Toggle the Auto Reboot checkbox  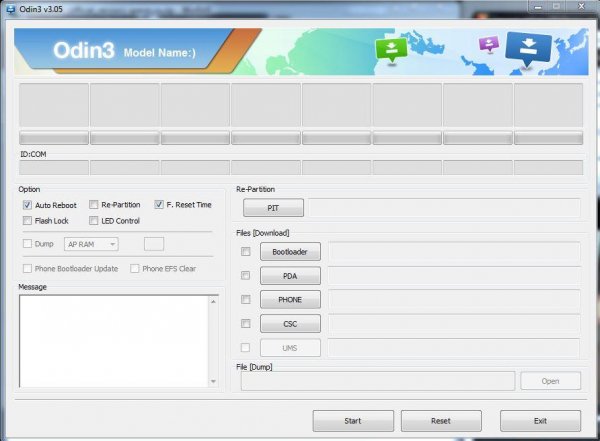click(27, 205)
